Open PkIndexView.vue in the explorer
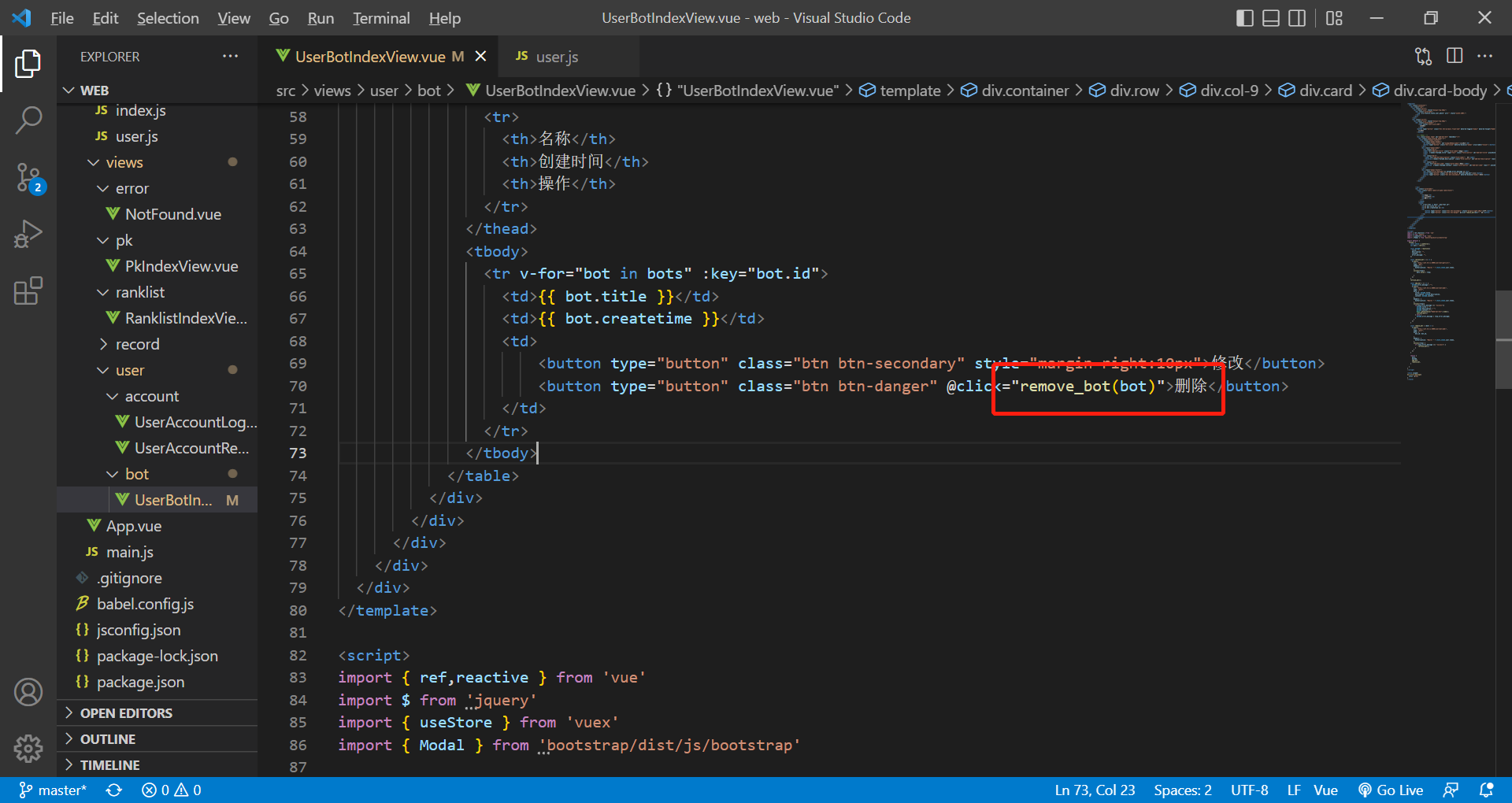The image size is (1512, 803). [181, 266]
